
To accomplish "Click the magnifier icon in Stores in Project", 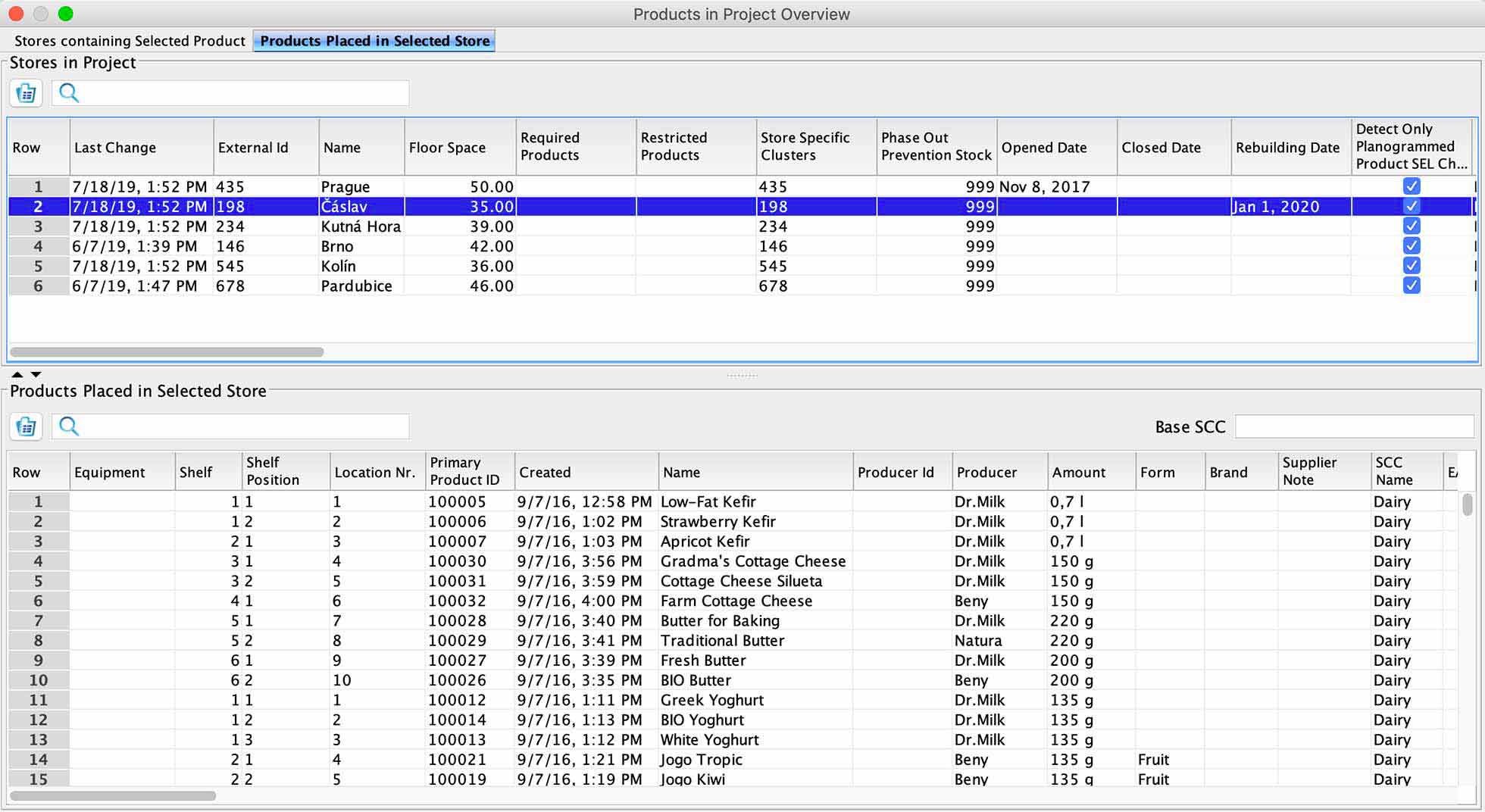I will coord(69,93).
